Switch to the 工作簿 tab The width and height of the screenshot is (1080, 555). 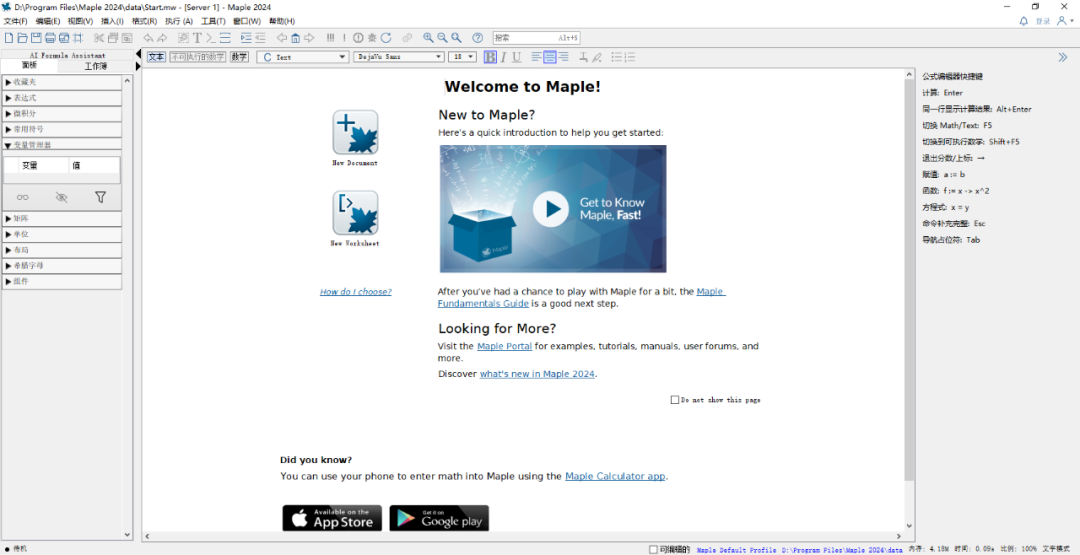coord(96,66)
